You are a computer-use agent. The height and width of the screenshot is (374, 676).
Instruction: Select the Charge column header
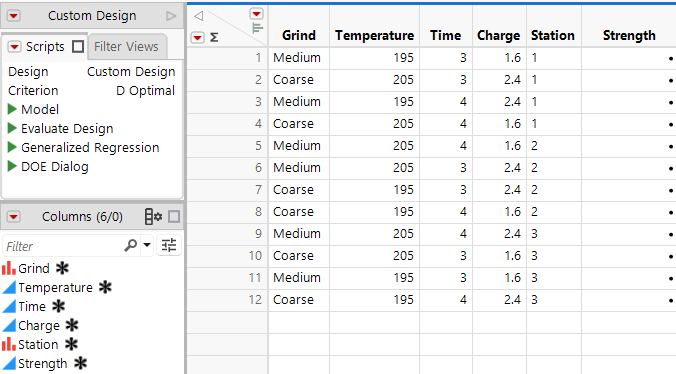[x=499, y=35]
